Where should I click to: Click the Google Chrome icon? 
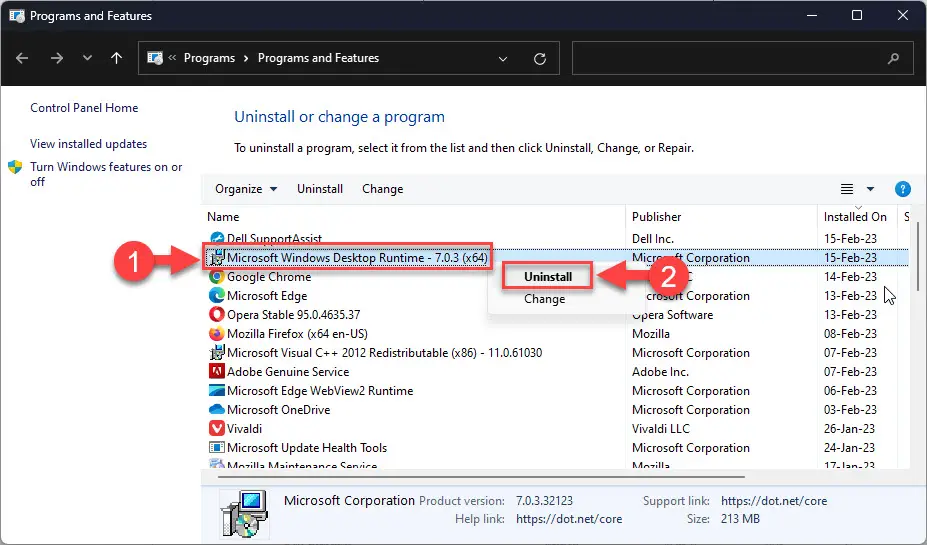coord(217,277)
